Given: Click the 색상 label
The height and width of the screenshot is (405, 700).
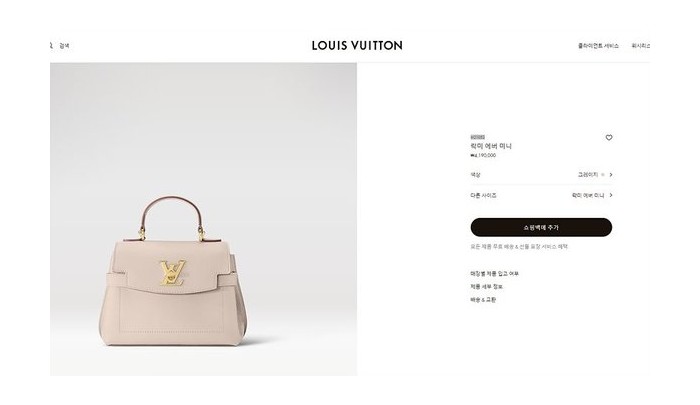Looking at the screenshot, I should (475, 175).
